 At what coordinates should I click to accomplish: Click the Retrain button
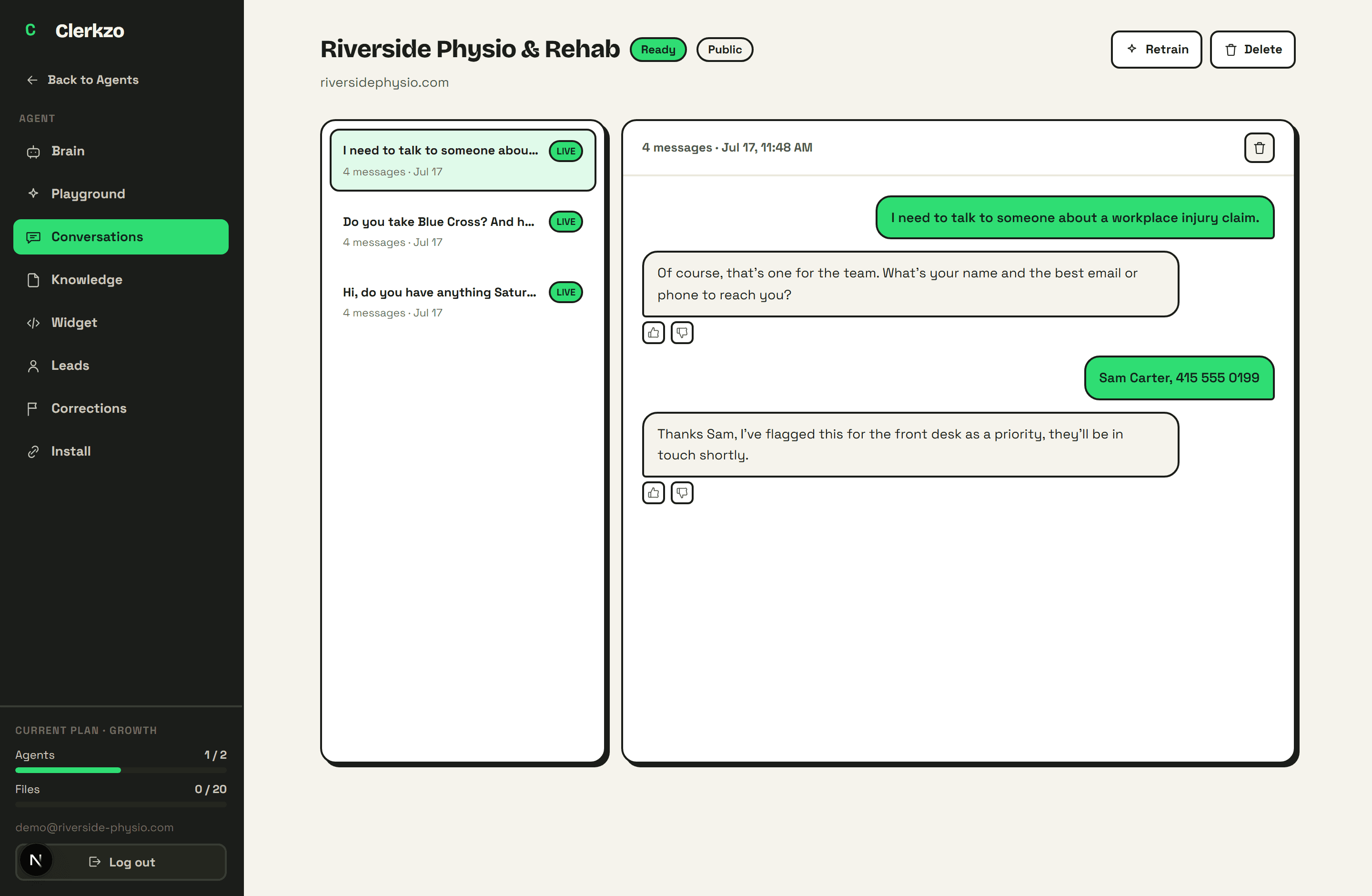coord(1156,50)
